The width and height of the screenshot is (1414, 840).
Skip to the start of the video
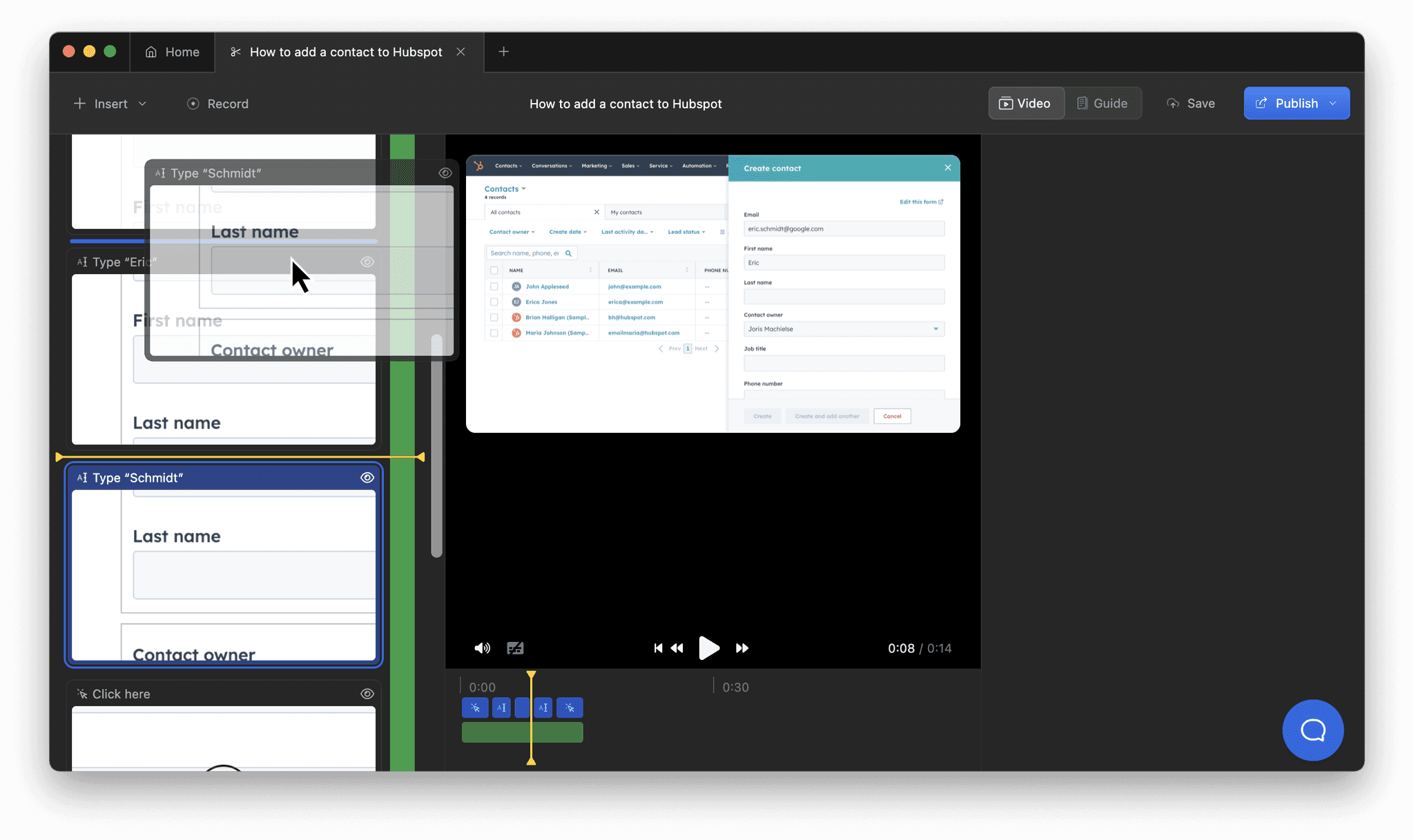(658, 648)
